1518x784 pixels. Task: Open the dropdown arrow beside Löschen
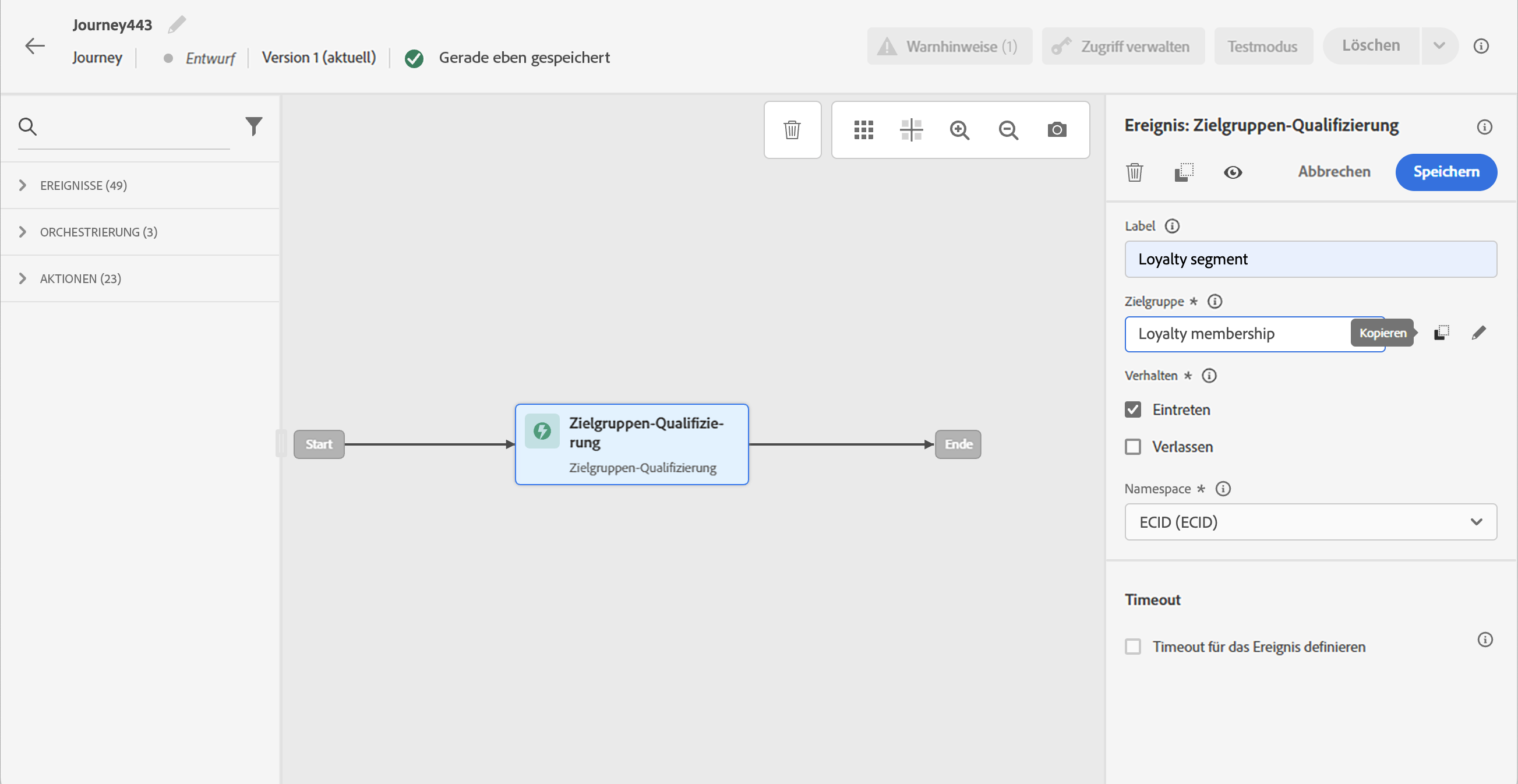[x=1439, y=45]
